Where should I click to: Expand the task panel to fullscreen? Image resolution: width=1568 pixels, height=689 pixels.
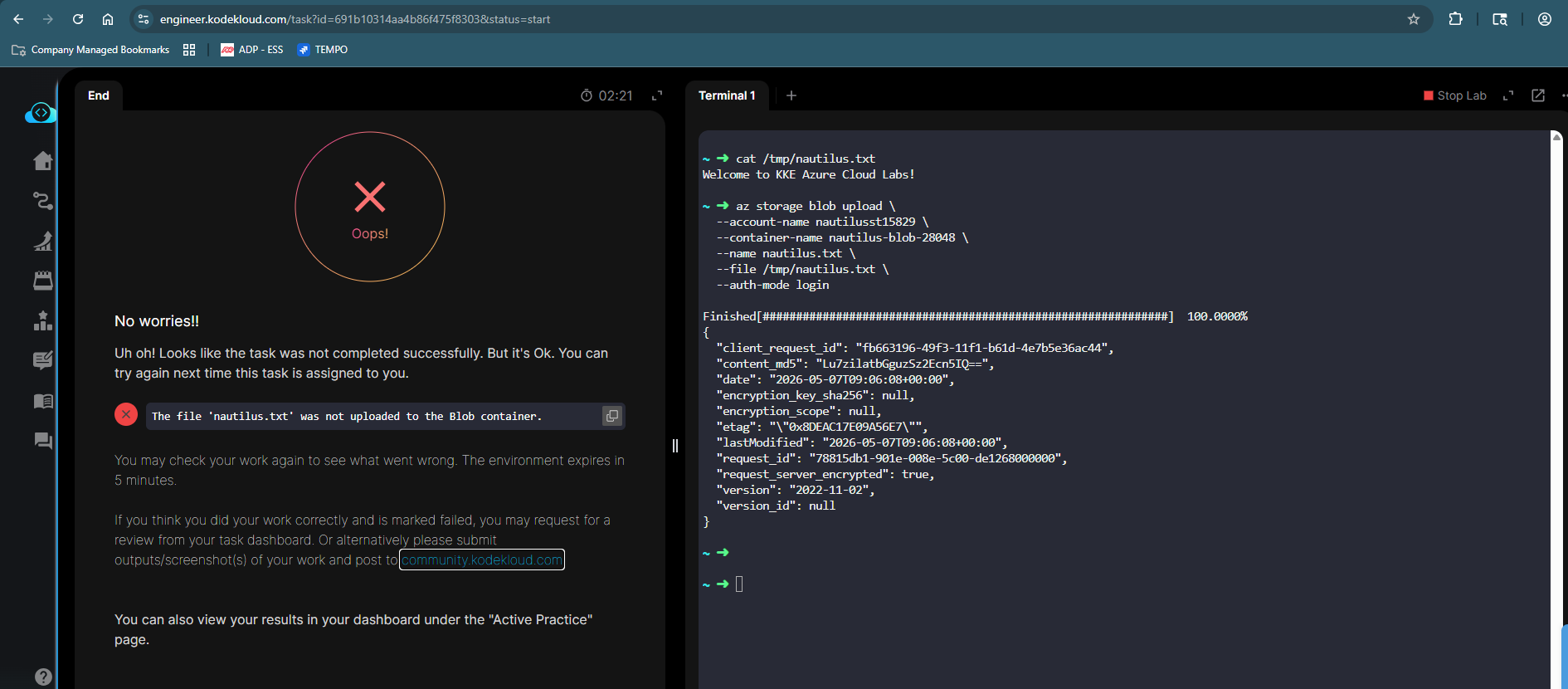pyautogui.click(x=657, y=95)
